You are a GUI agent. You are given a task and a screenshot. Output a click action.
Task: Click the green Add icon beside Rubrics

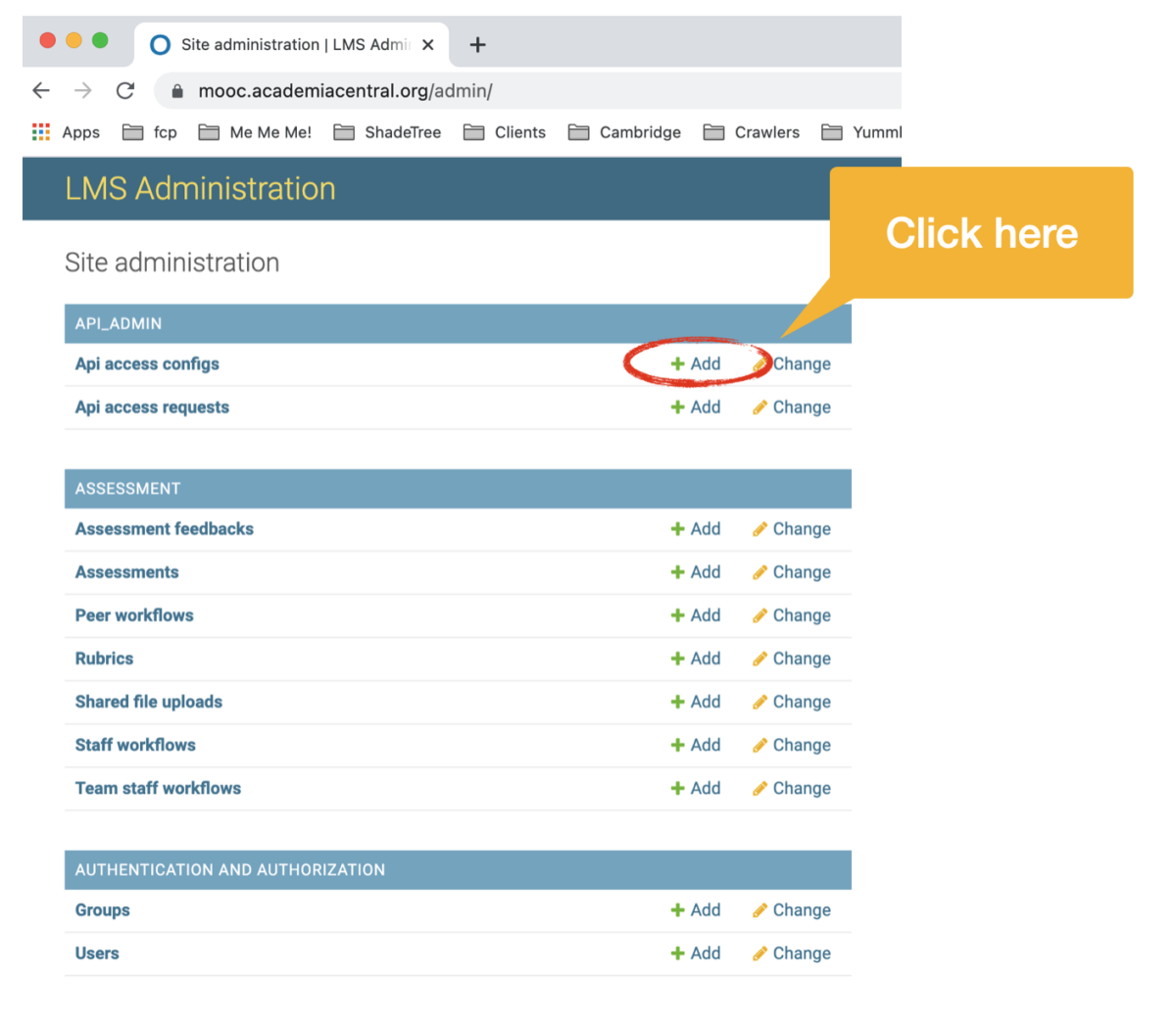(675, 658)
